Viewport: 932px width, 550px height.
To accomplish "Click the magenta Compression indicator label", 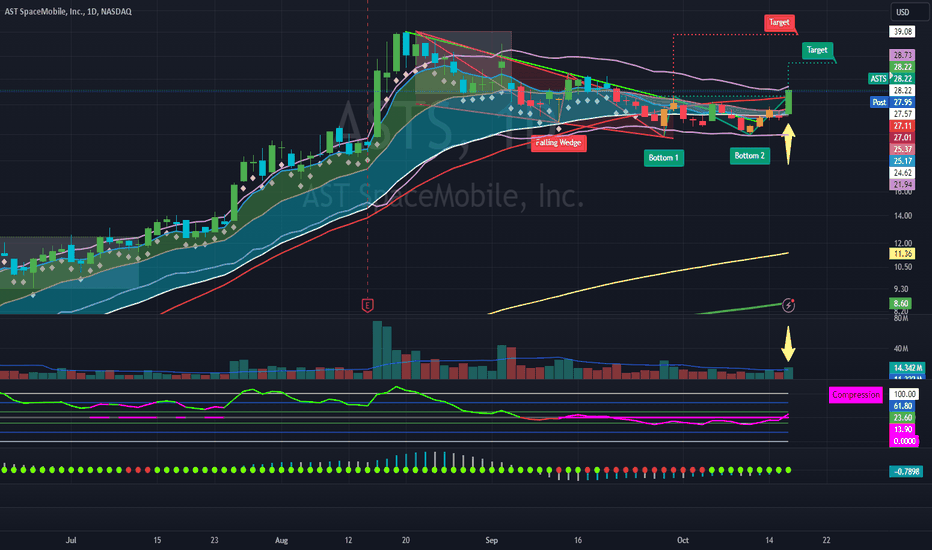I will point(855,395).
